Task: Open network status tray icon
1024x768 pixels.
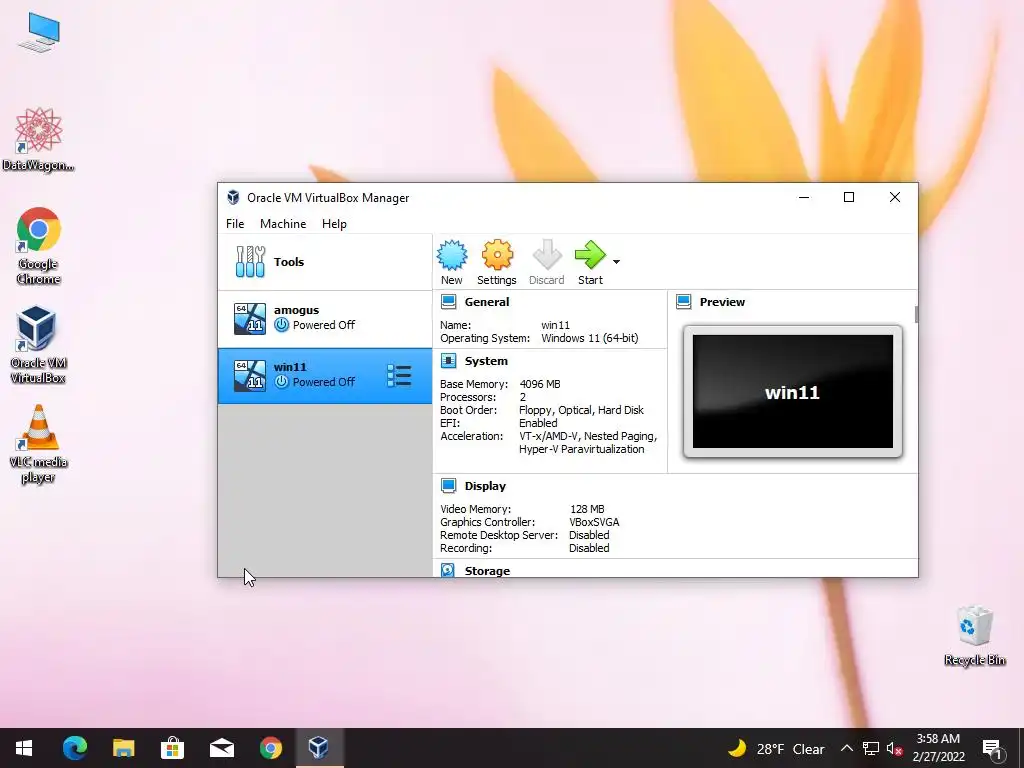Action: (871, 748)
